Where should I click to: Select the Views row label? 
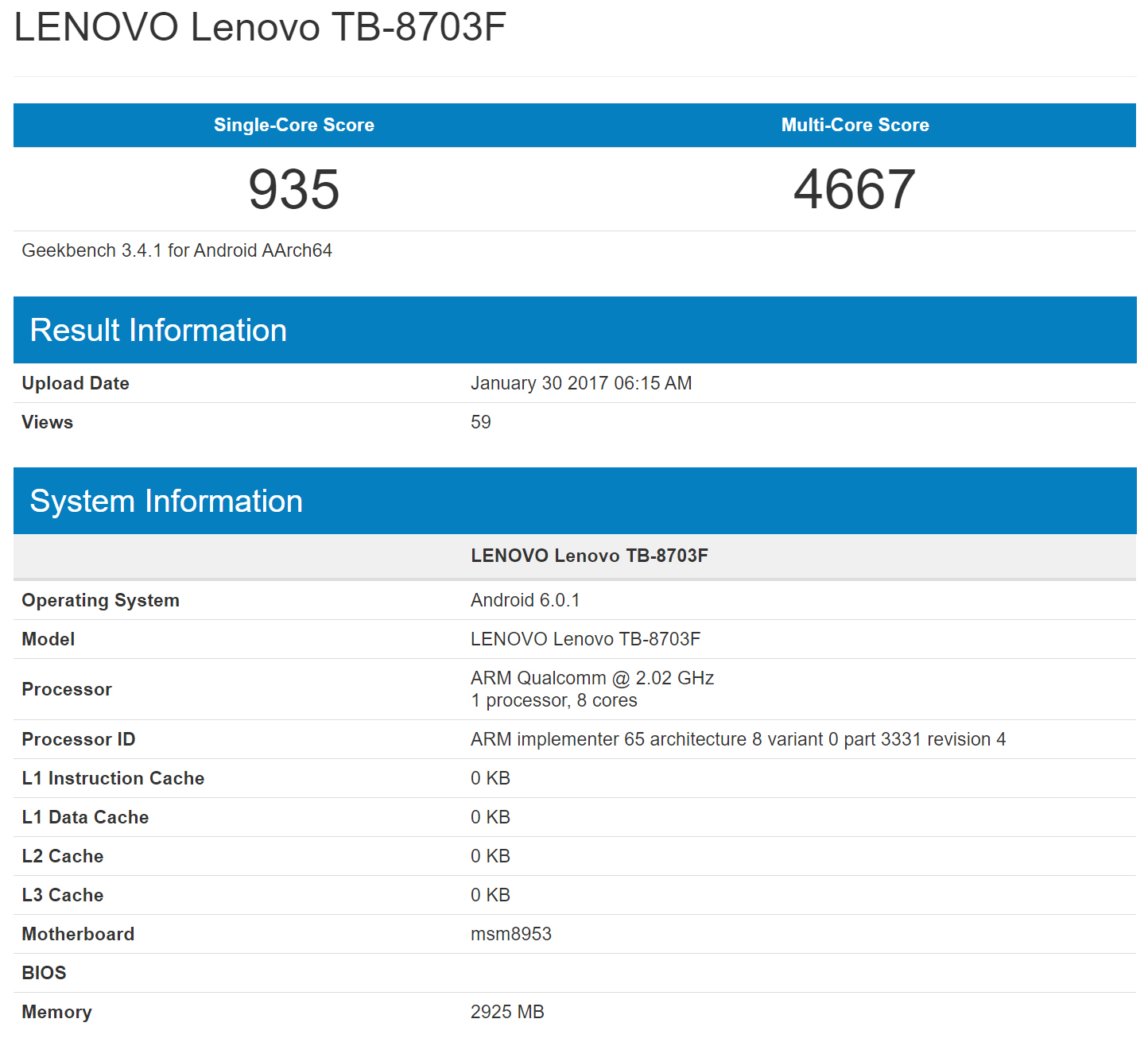point(48,422)
